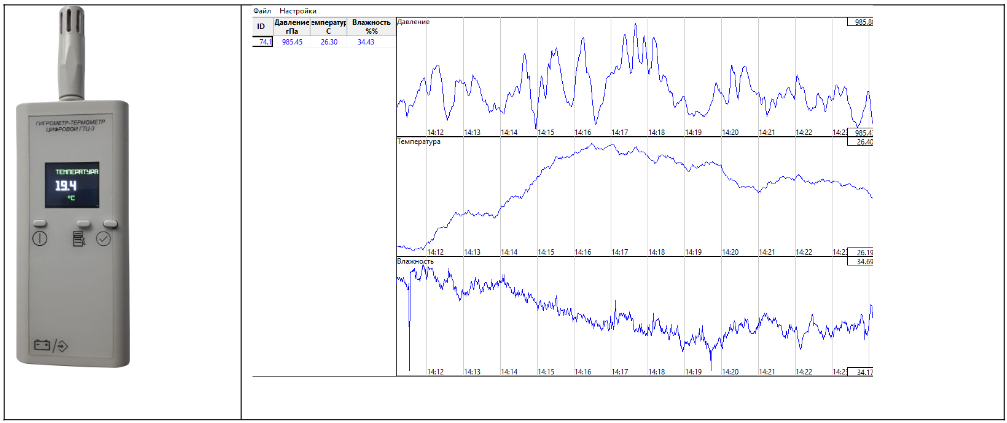Click the Влажность %% column header
The width and height of the screenshot is (1007, 423).
coord(370,27)
